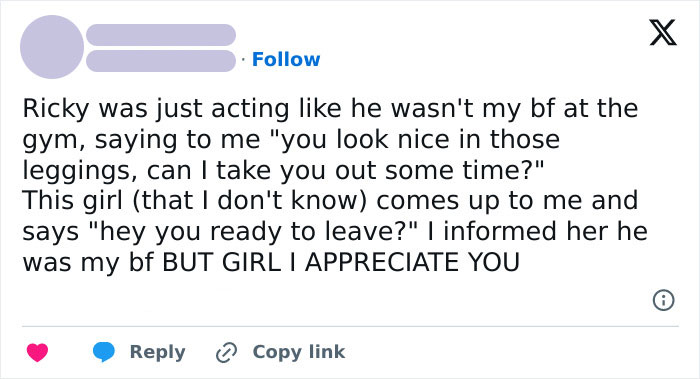This screenshot has height=379, width=700.
Task: Click the phrase "take you out some time?"
Action: coord(380,170)
